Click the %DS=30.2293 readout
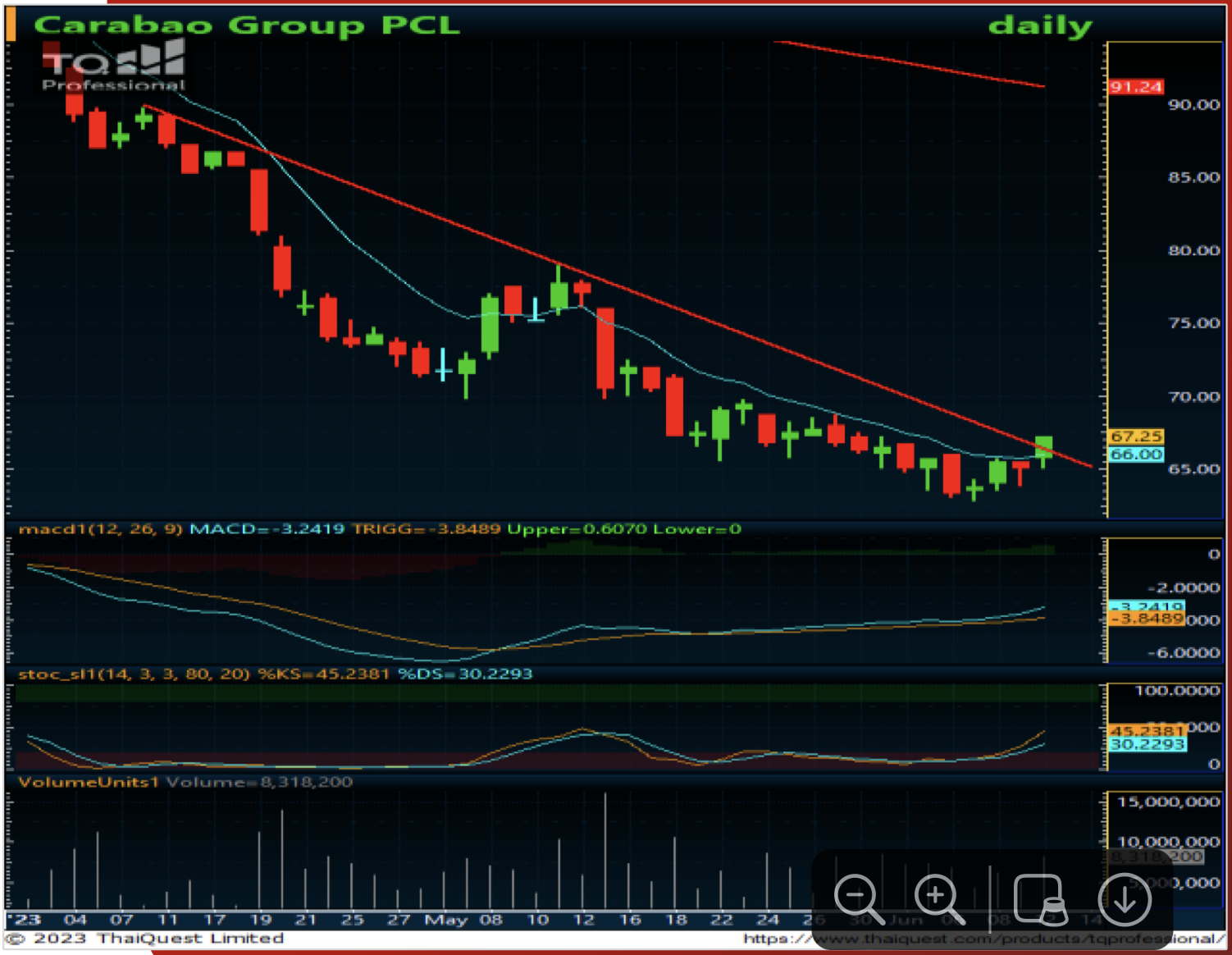The width and height of the screenshot is (1232, 955). point(465,674)
